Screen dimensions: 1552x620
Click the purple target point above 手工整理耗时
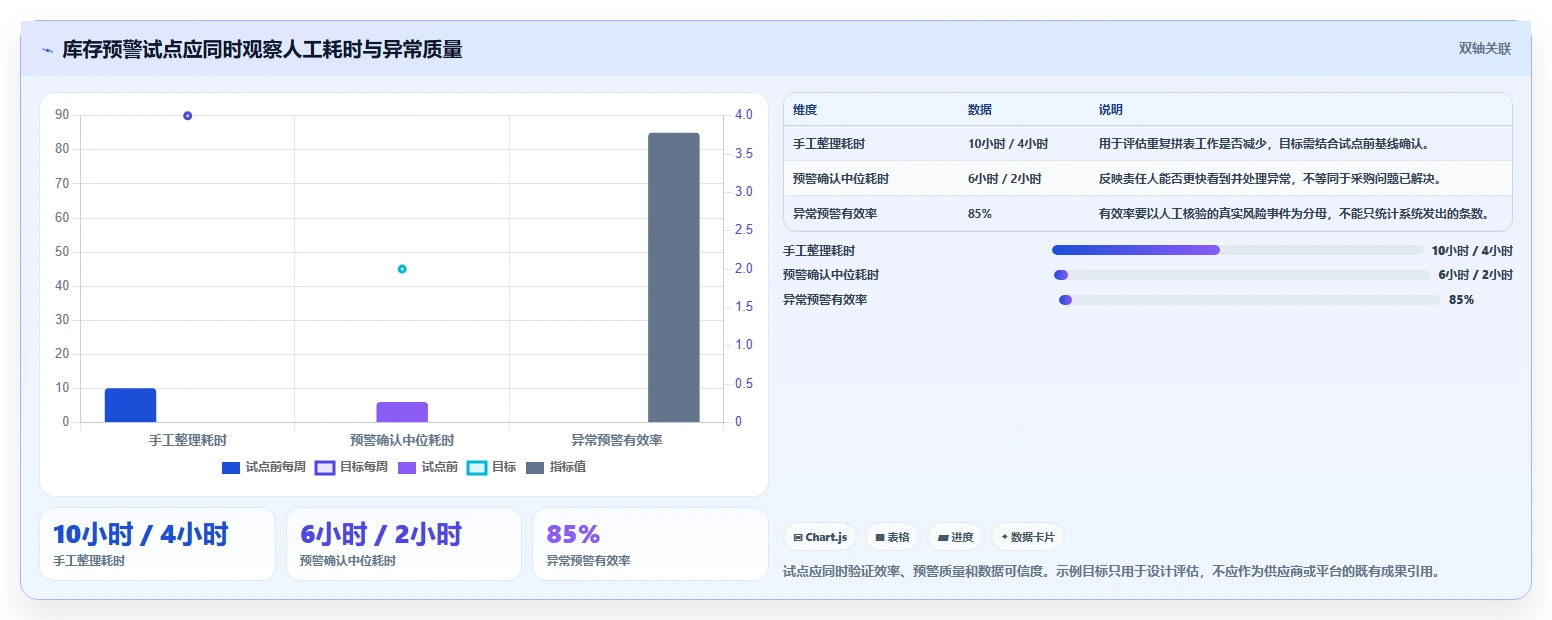[x=187, y=116]
